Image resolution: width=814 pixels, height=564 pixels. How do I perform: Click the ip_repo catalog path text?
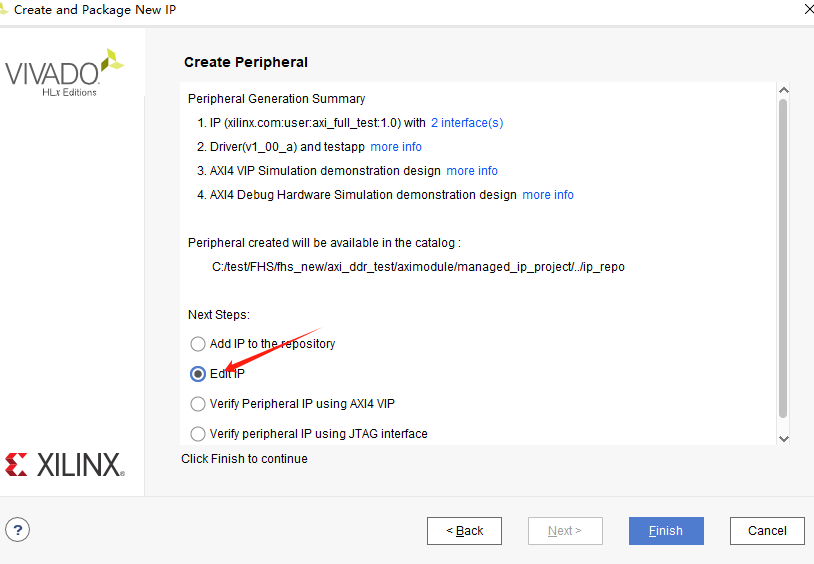coord(418,267)
